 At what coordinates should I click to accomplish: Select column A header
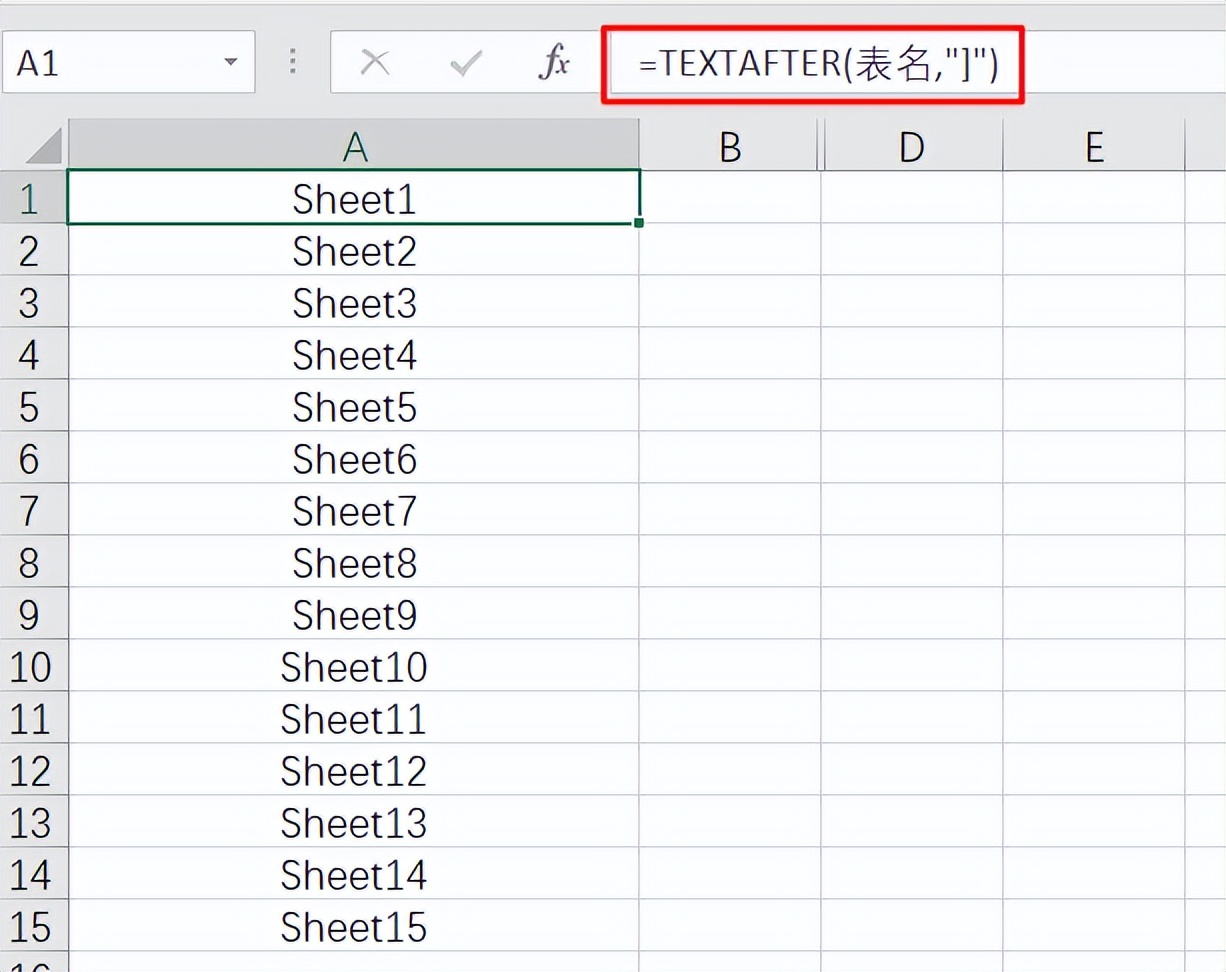pos(354,147)
